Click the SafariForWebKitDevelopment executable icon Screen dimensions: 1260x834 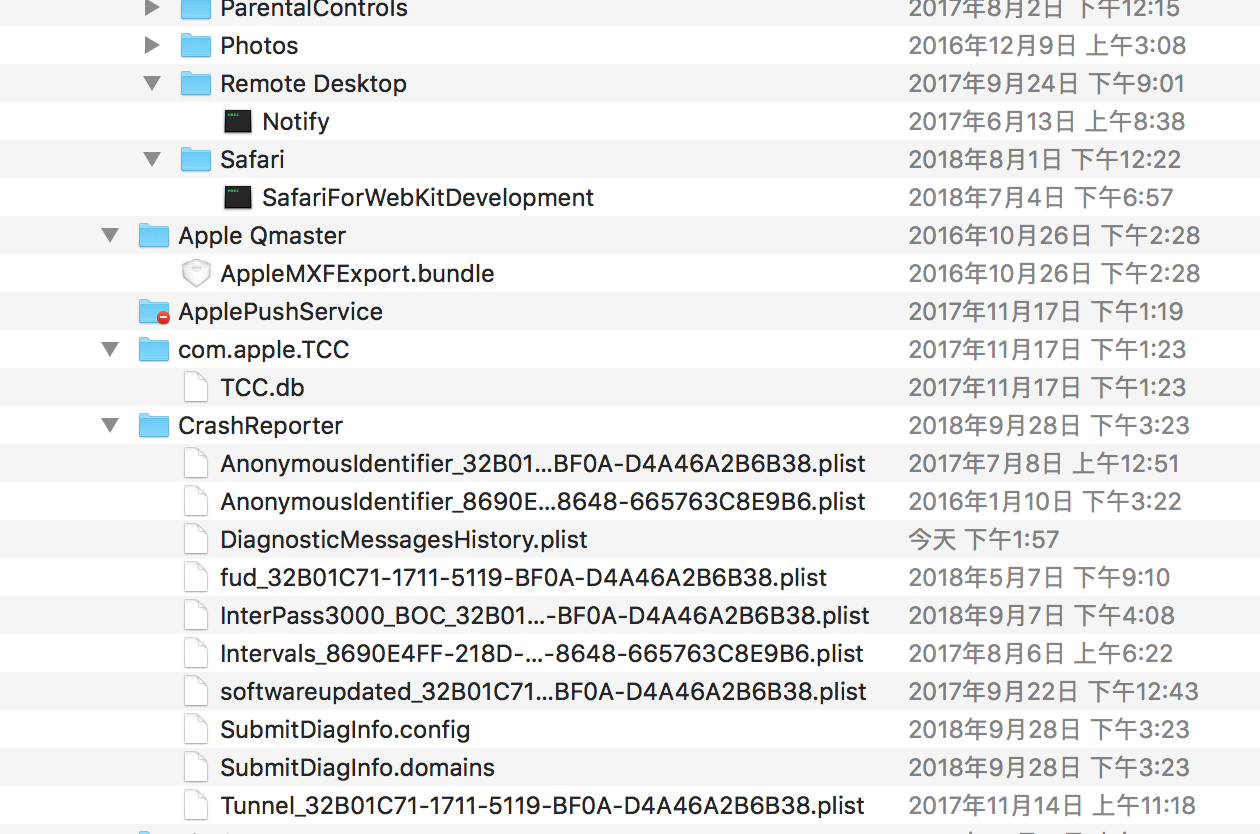pyautogui.click(x=238, y=197)
